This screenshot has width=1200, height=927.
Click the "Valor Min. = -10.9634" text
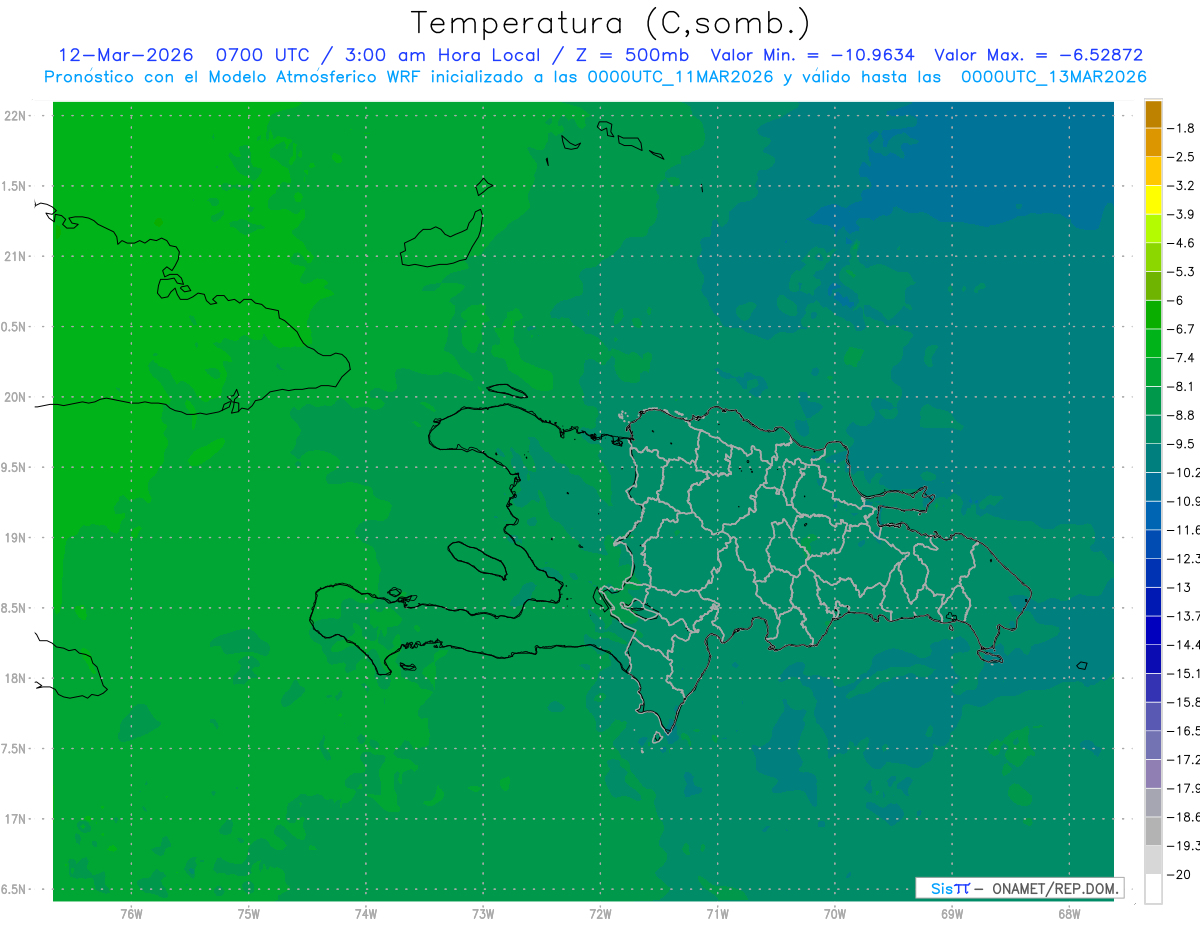[812, 55]
